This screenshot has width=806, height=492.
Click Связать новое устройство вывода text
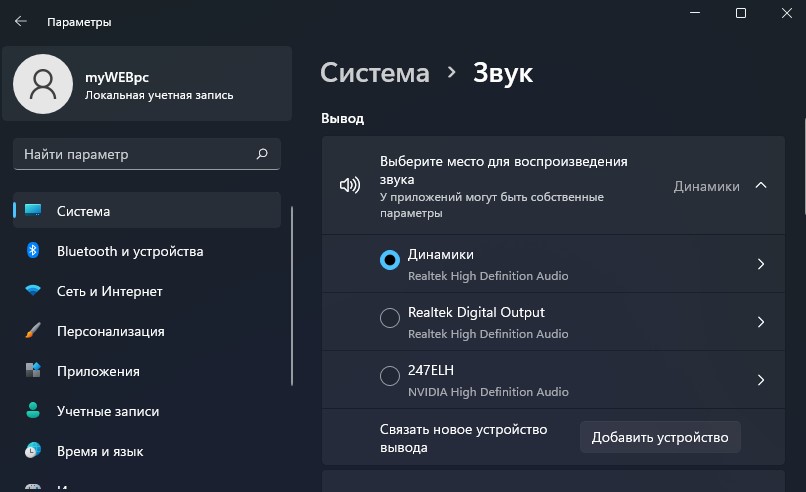464,438
